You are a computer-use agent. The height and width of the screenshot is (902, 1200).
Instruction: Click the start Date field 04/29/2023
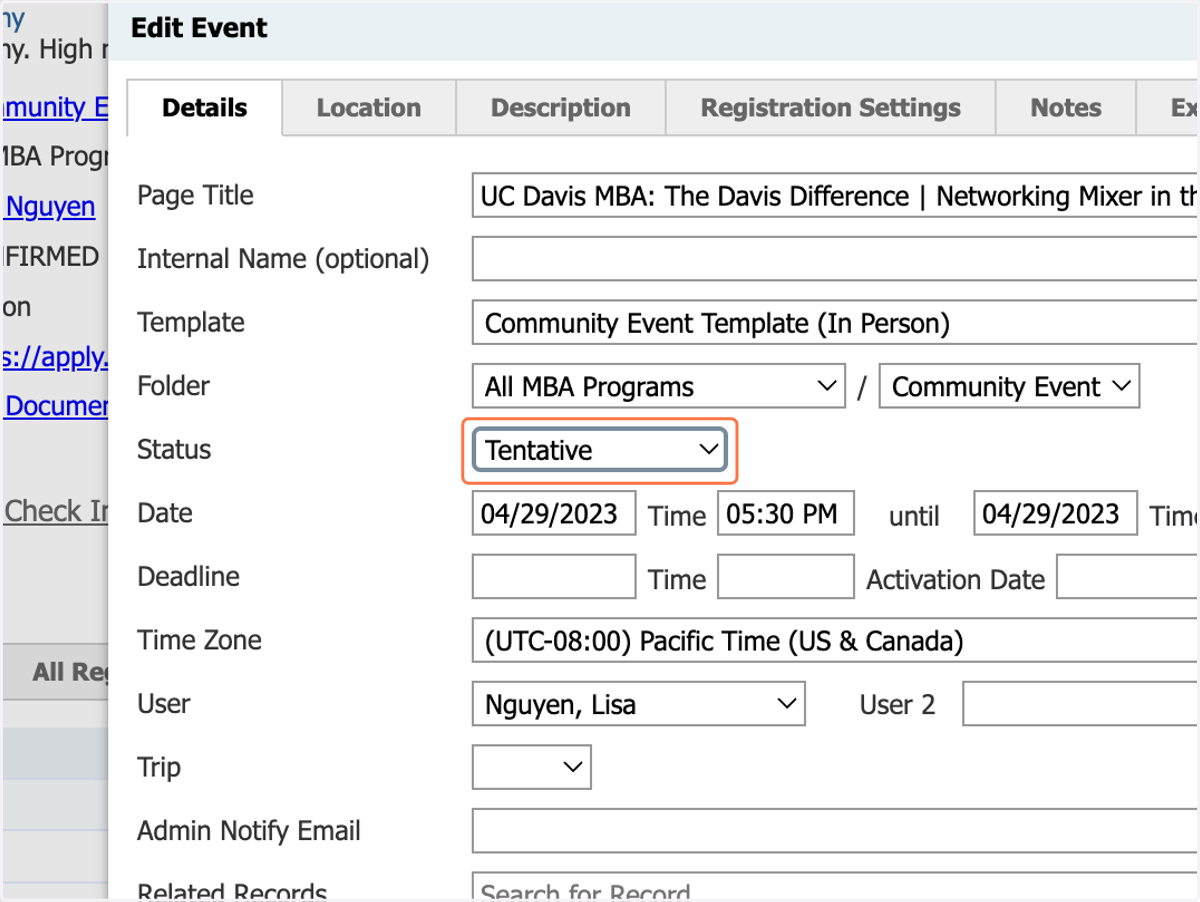(553, 514)
